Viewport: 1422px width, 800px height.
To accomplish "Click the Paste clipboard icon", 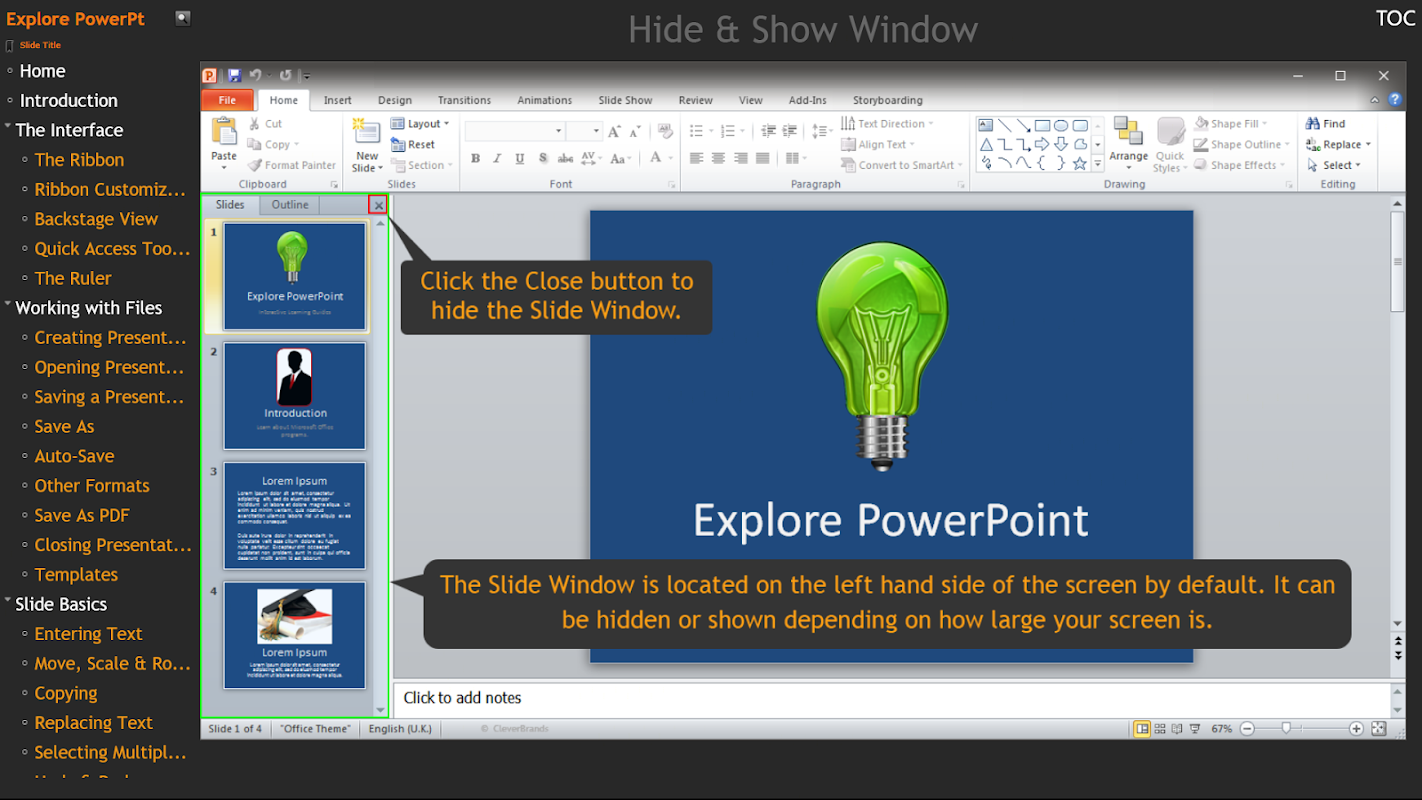I will [224, 132].
